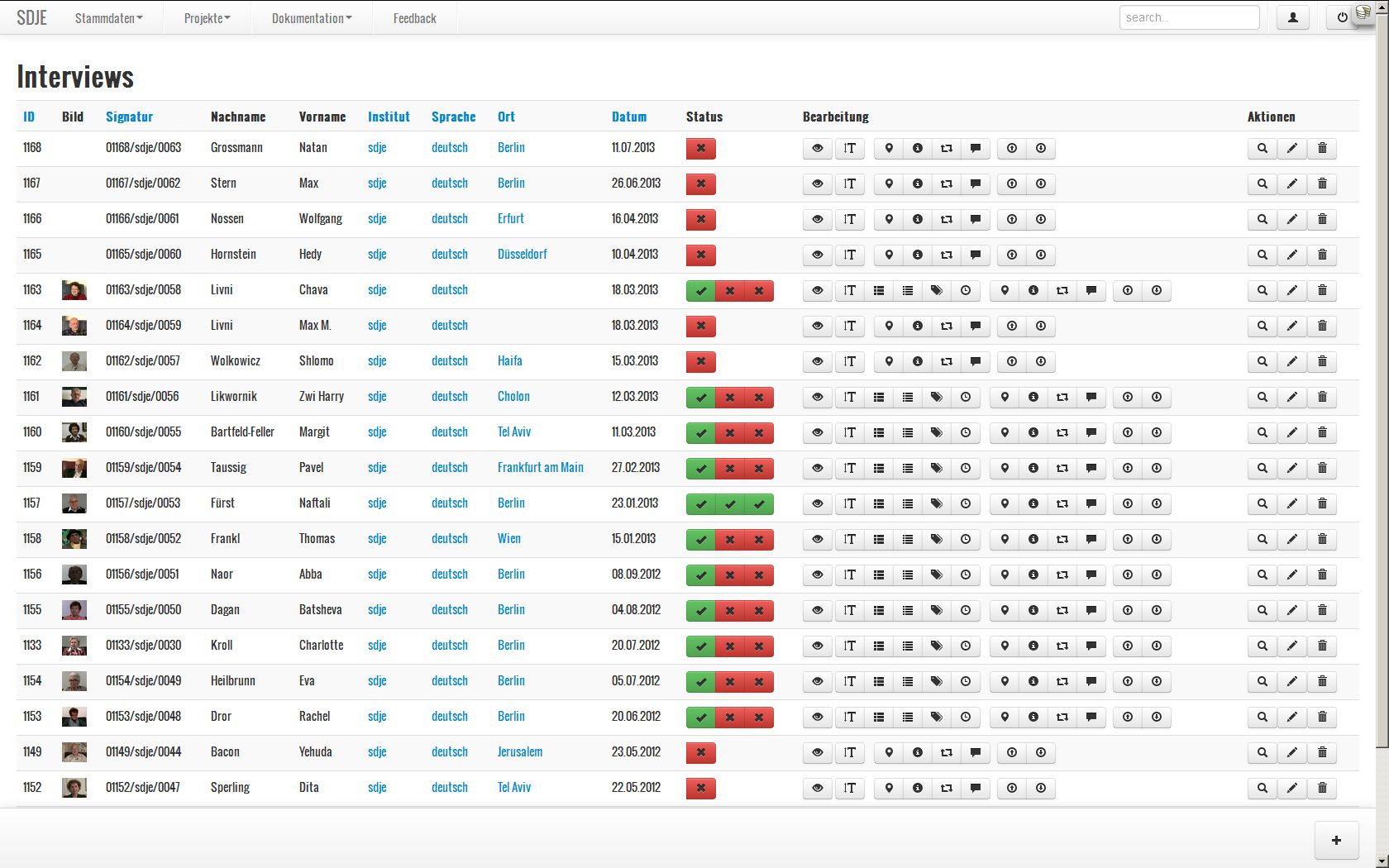
Task: Click the power logout icon
Action: [1342, 17]
